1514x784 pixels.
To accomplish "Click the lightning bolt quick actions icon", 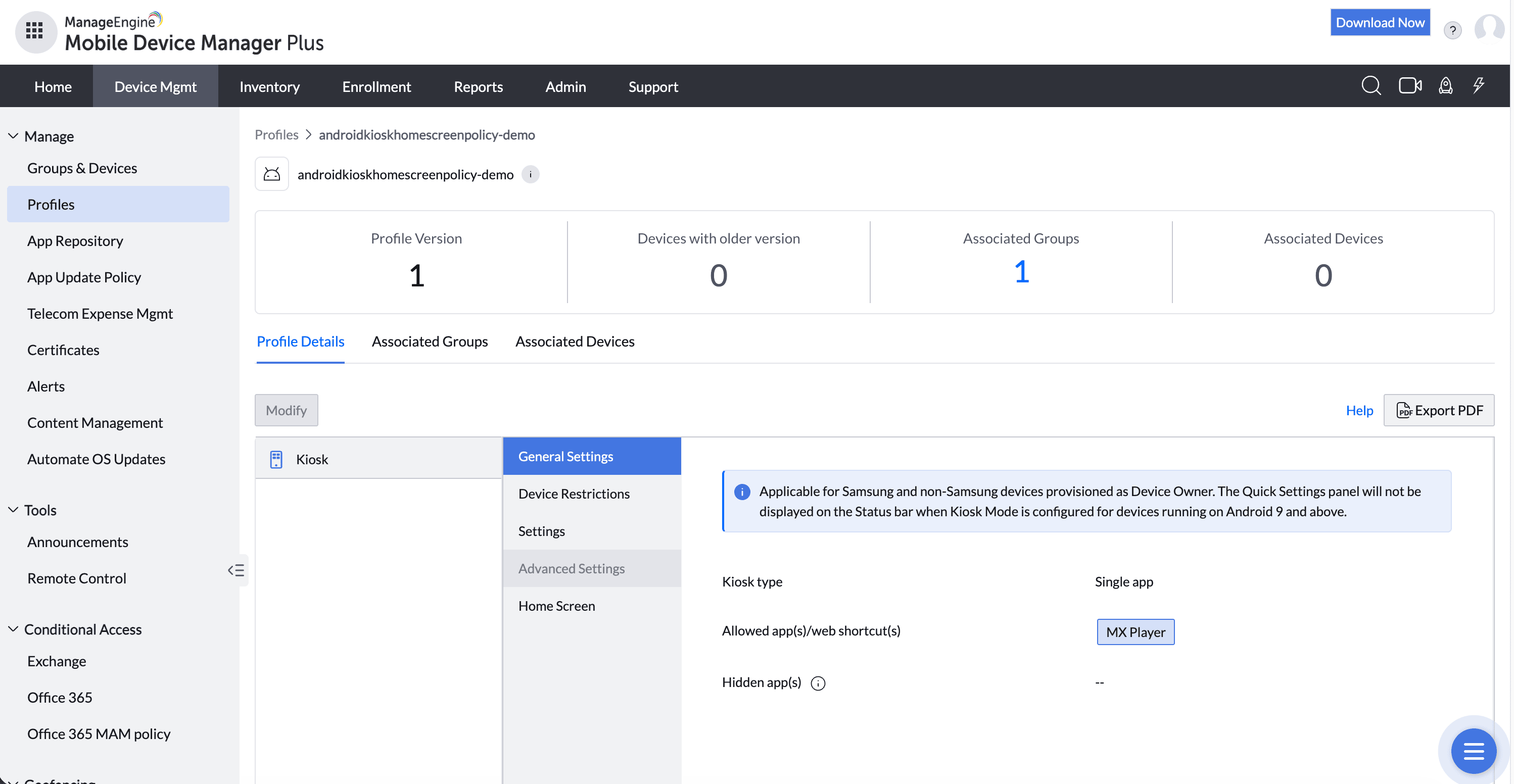I will click(x=1479, y=86).
